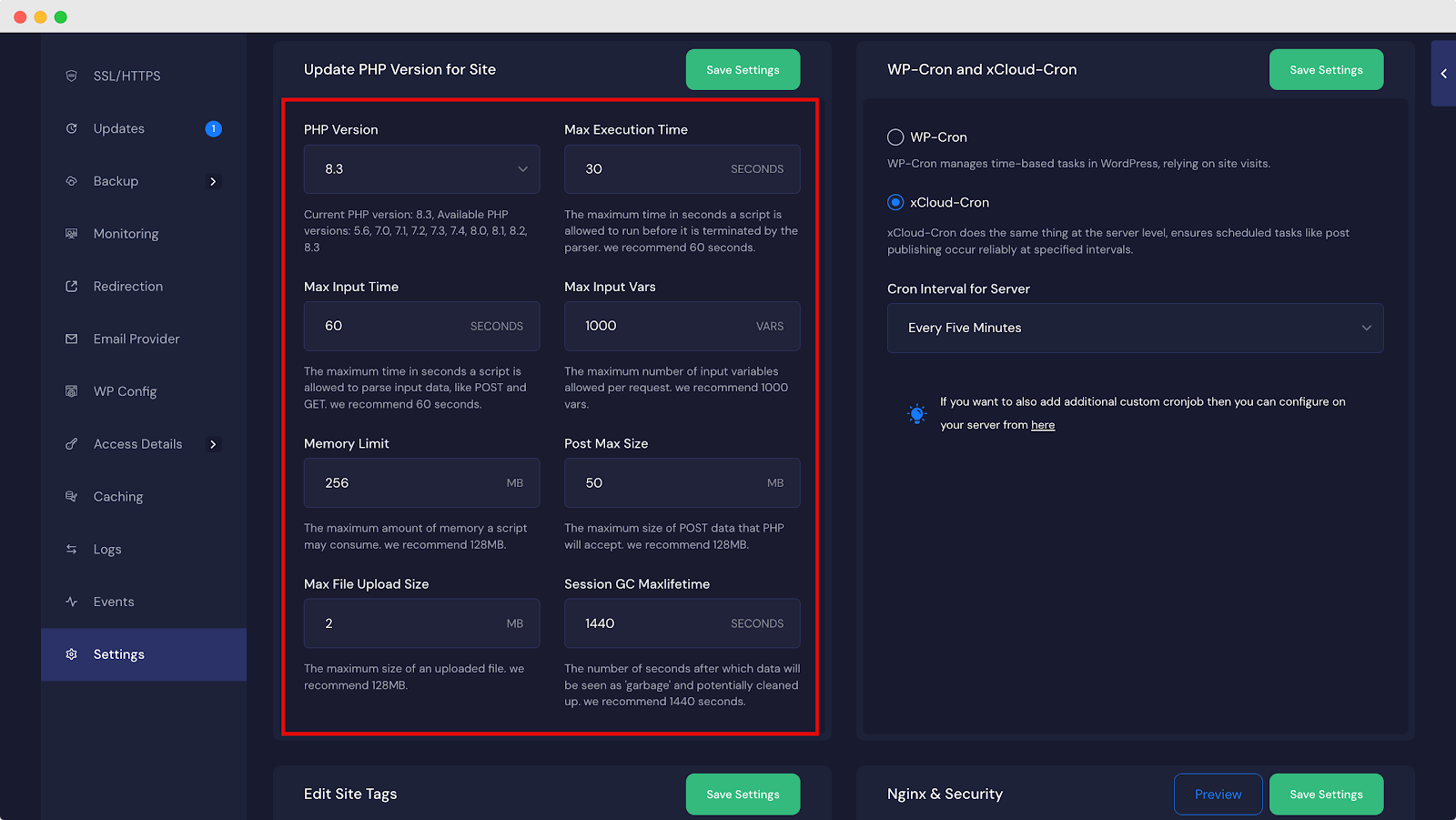This screenshot has width=1456, height=820.
Task: Open Logs using its sidebar icon
Action: (72, 549)
